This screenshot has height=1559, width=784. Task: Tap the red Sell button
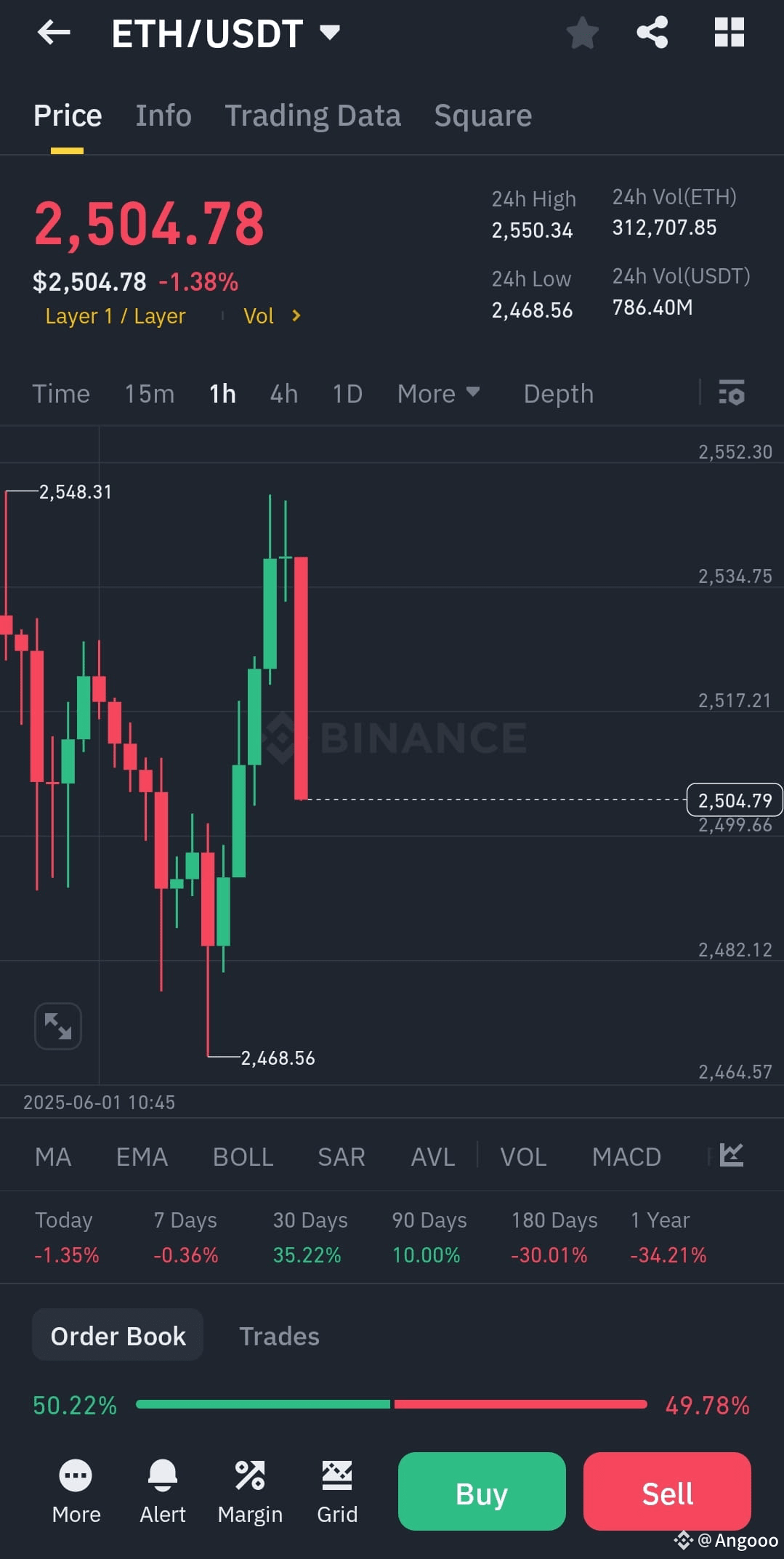click(x=667, y=1491)
